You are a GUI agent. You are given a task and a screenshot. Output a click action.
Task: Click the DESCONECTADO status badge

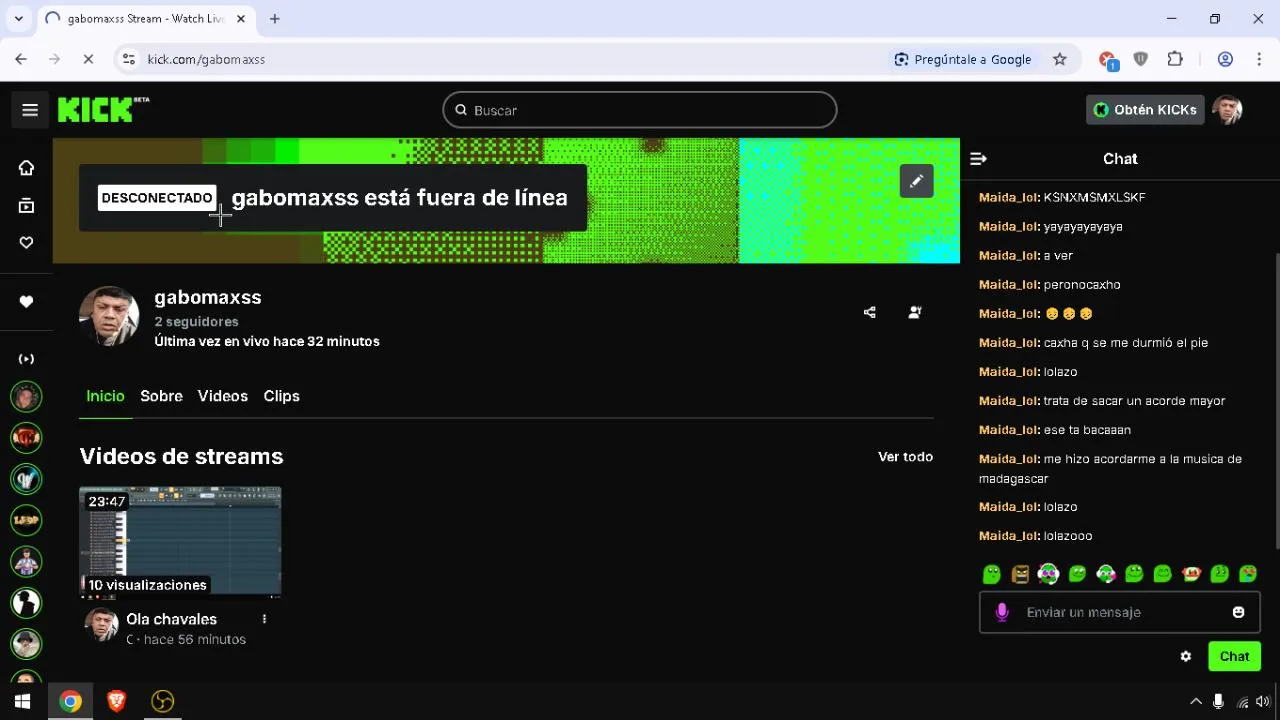tap(157, 198)
